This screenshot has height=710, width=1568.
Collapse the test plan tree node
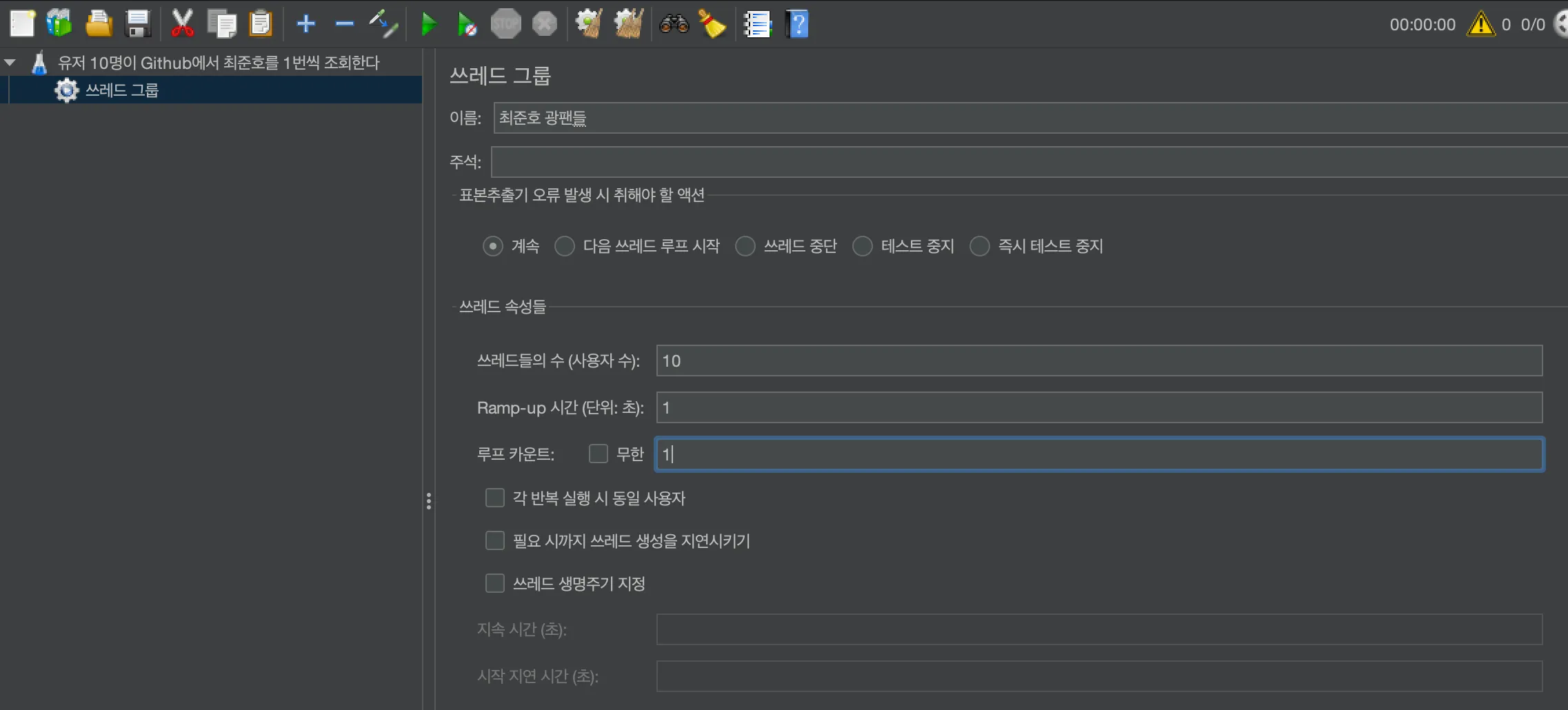(x=10, y=63)
